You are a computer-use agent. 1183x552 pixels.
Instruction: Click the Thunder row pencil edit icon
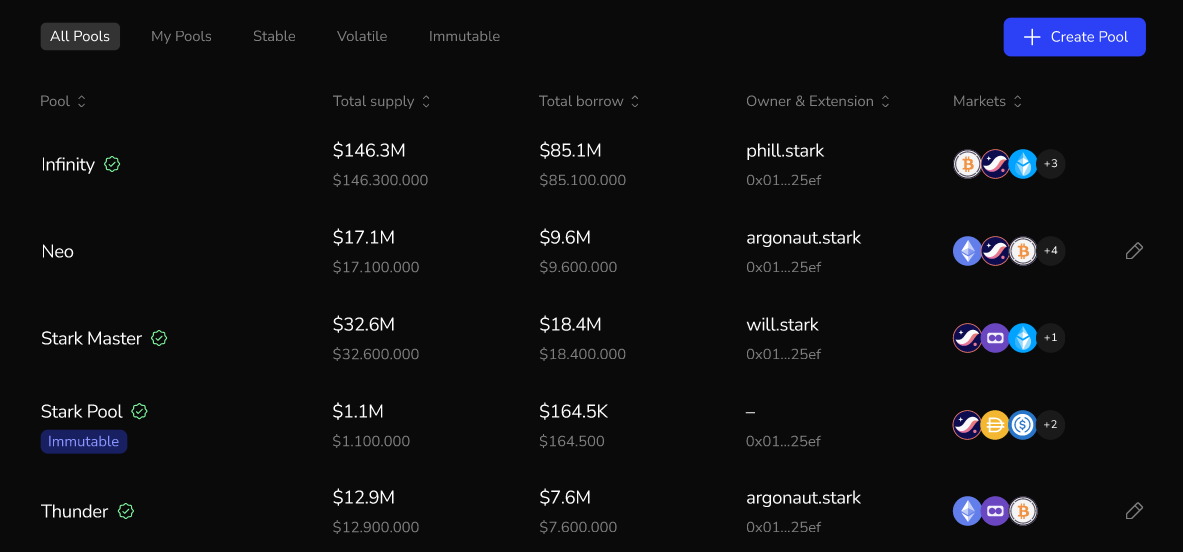point(1134,511)
